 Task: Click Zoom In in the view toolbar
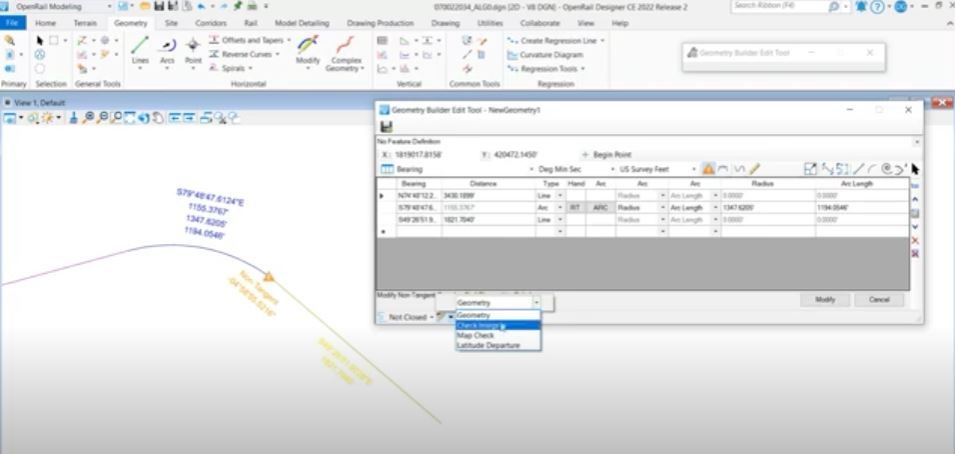(x=90, y=118)
